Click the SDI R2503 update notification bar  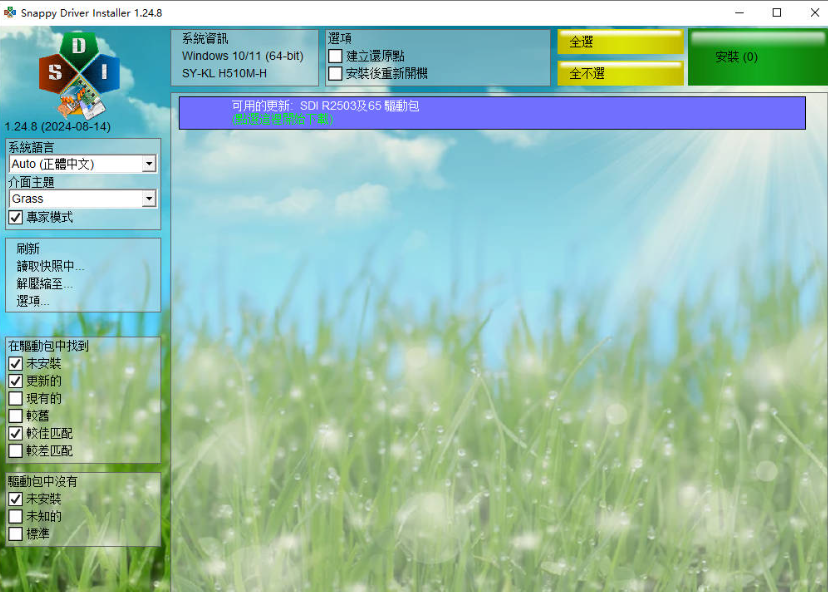click(491, 112)
